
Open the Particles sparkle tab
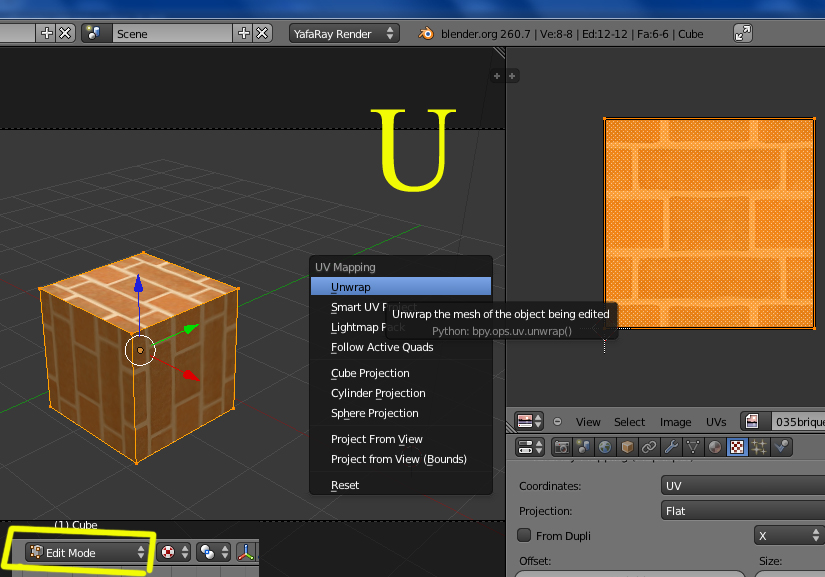click(759, 447)
